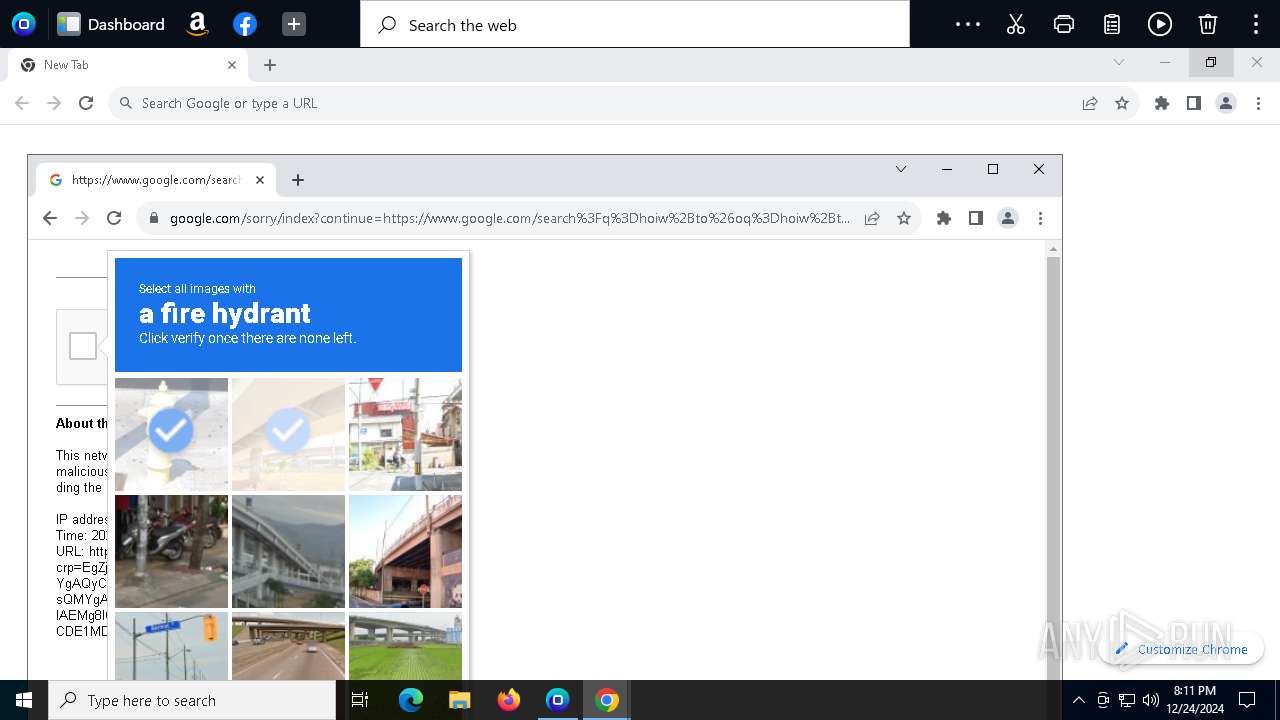The width and height of the screenshot is (1280, 720).
Task: Select the google.com/search tab in inner window
Action: (x=156, y=180)
